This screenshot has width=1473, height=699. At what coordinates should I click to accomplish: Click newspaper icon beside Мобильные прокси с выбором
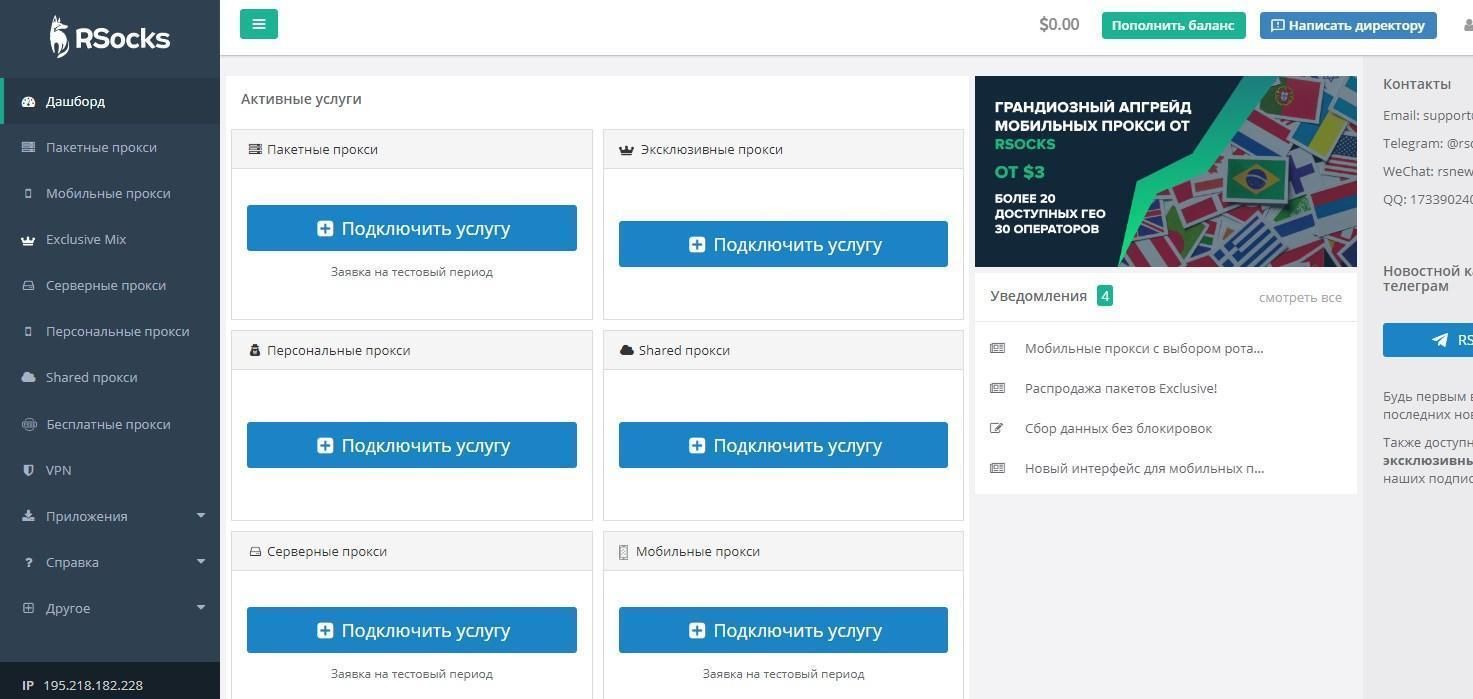coord(997,348)
